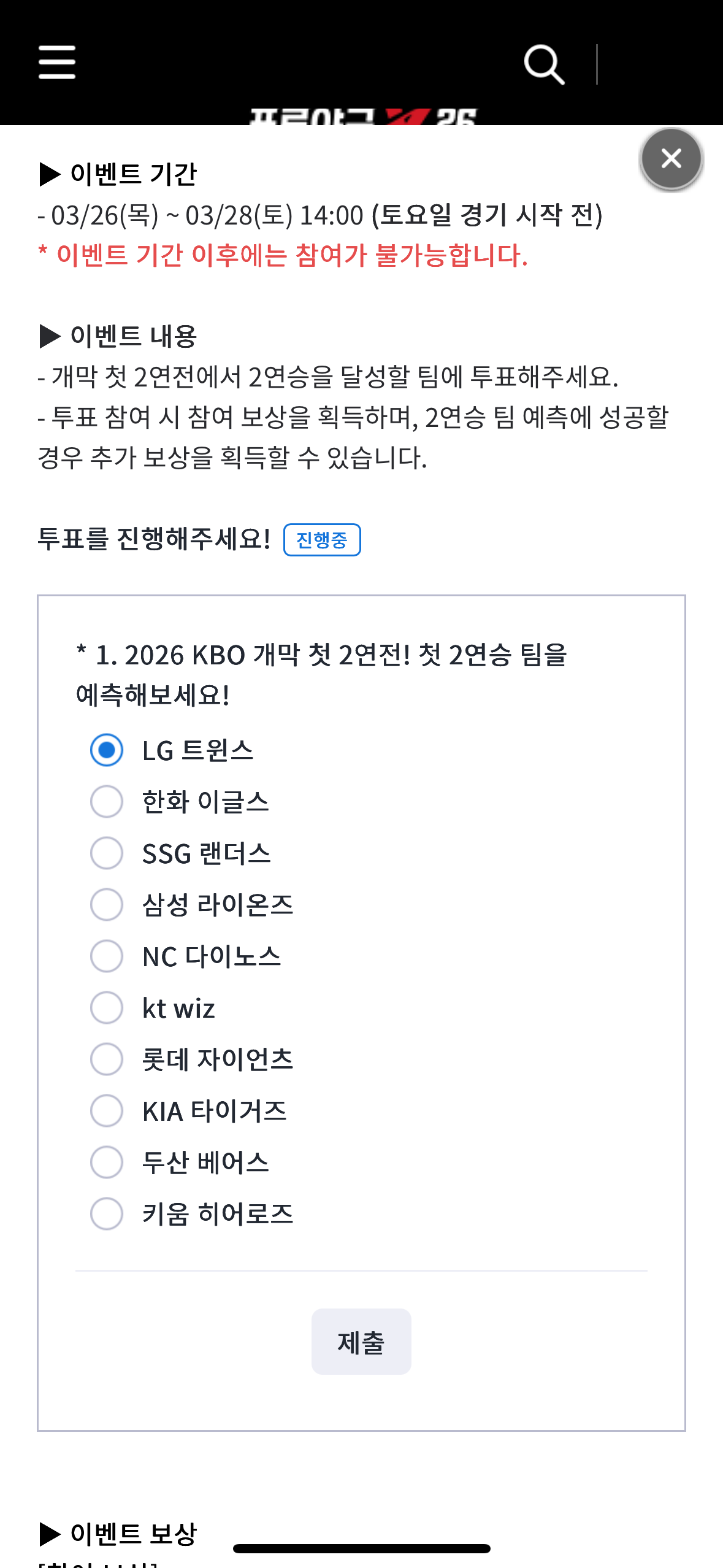
Task: Close the event popup
Action: 671,159
